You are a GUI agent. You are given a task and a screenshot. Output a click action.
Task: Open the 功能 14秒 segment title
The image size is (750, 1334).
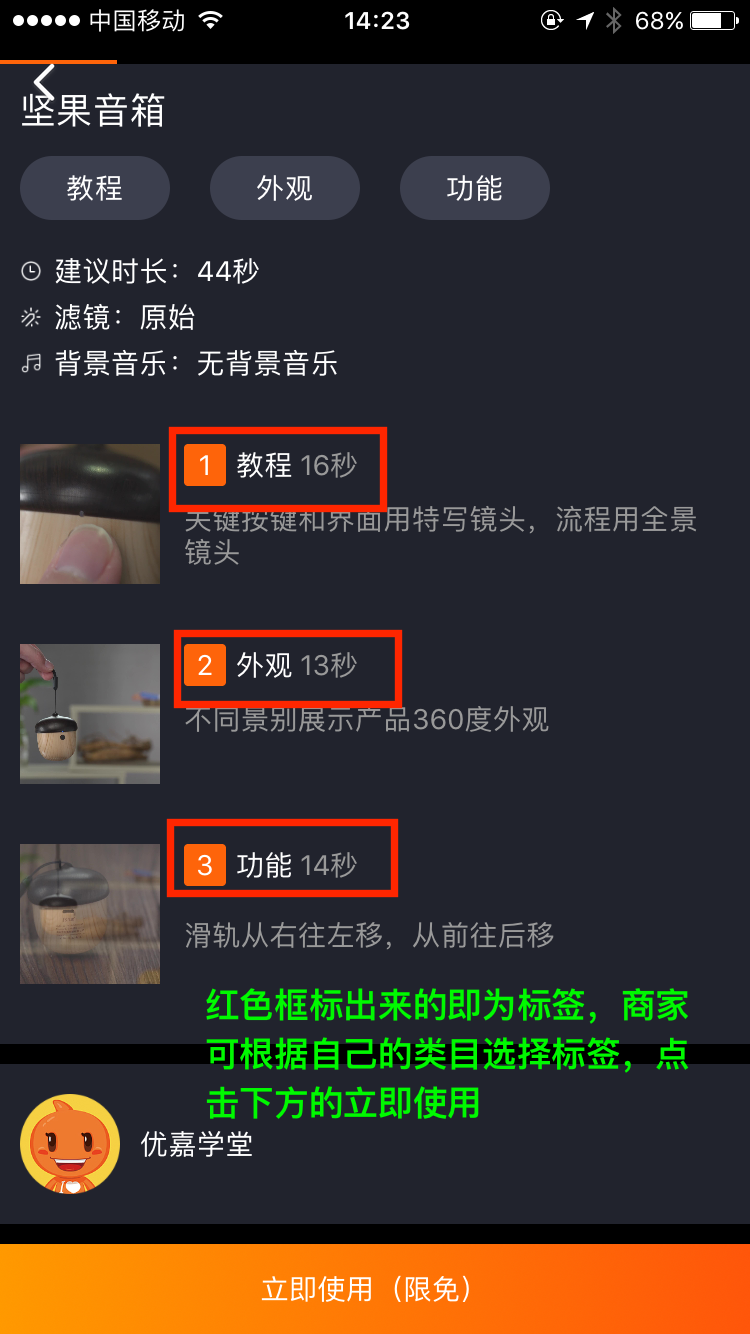point(296,865)
